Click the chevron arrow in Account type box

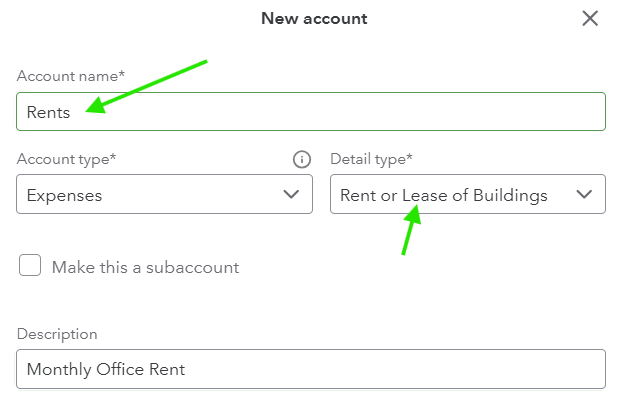tap(291, 195)
